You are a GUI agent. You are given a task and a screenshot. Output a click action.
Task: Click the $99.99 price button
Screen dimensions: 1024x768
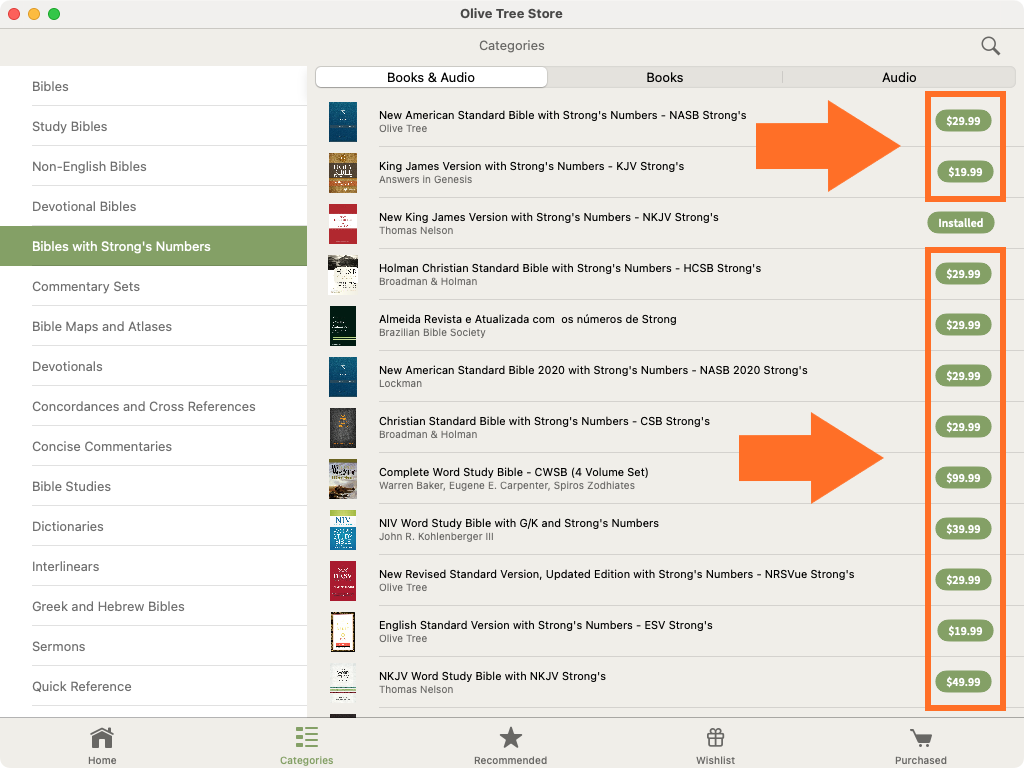pos(963,478)
